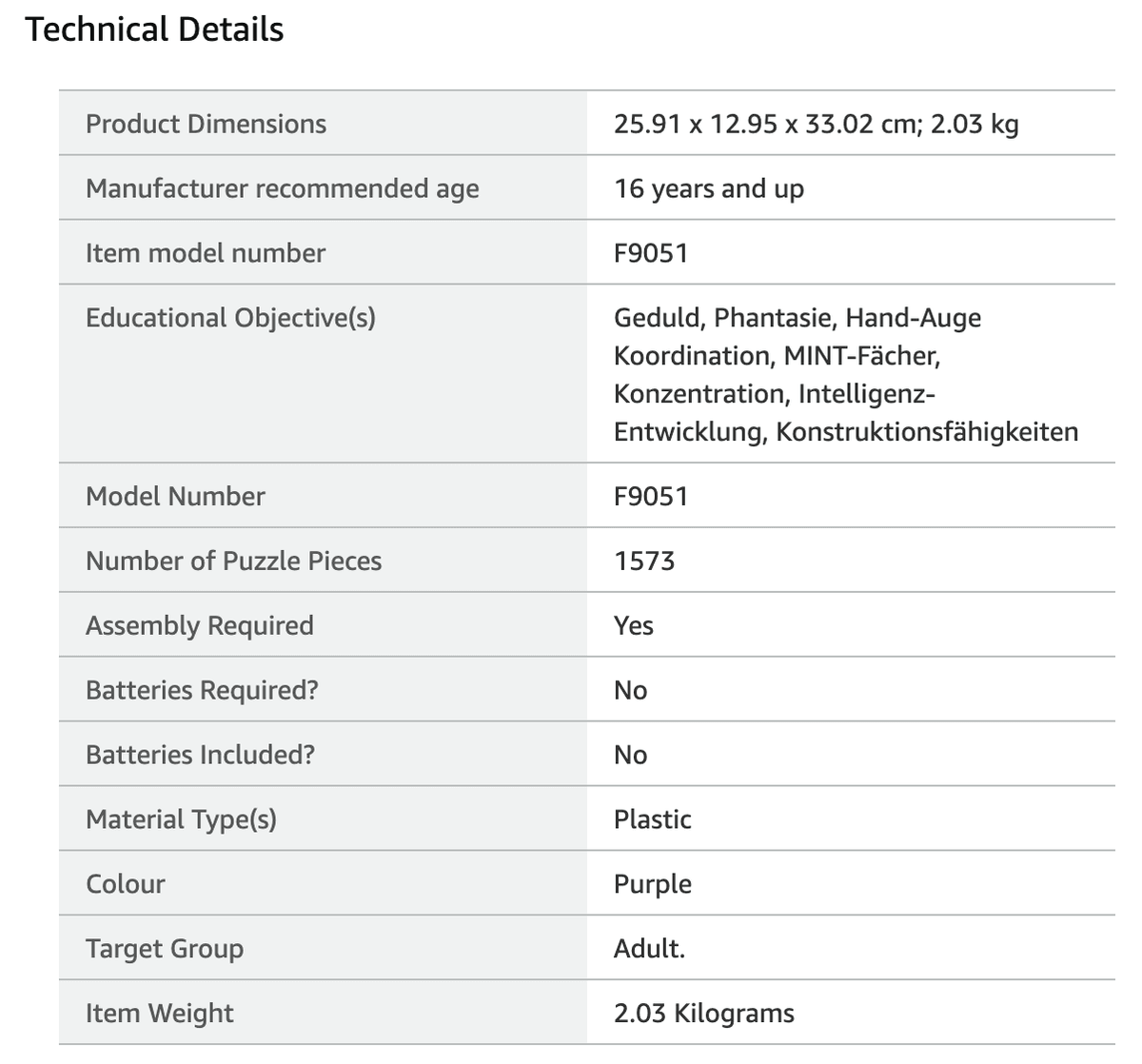Click the 2.03 Kilograms item weight value
The width and height of the screenshot is (1142, 1064).
click(704, 1014)
